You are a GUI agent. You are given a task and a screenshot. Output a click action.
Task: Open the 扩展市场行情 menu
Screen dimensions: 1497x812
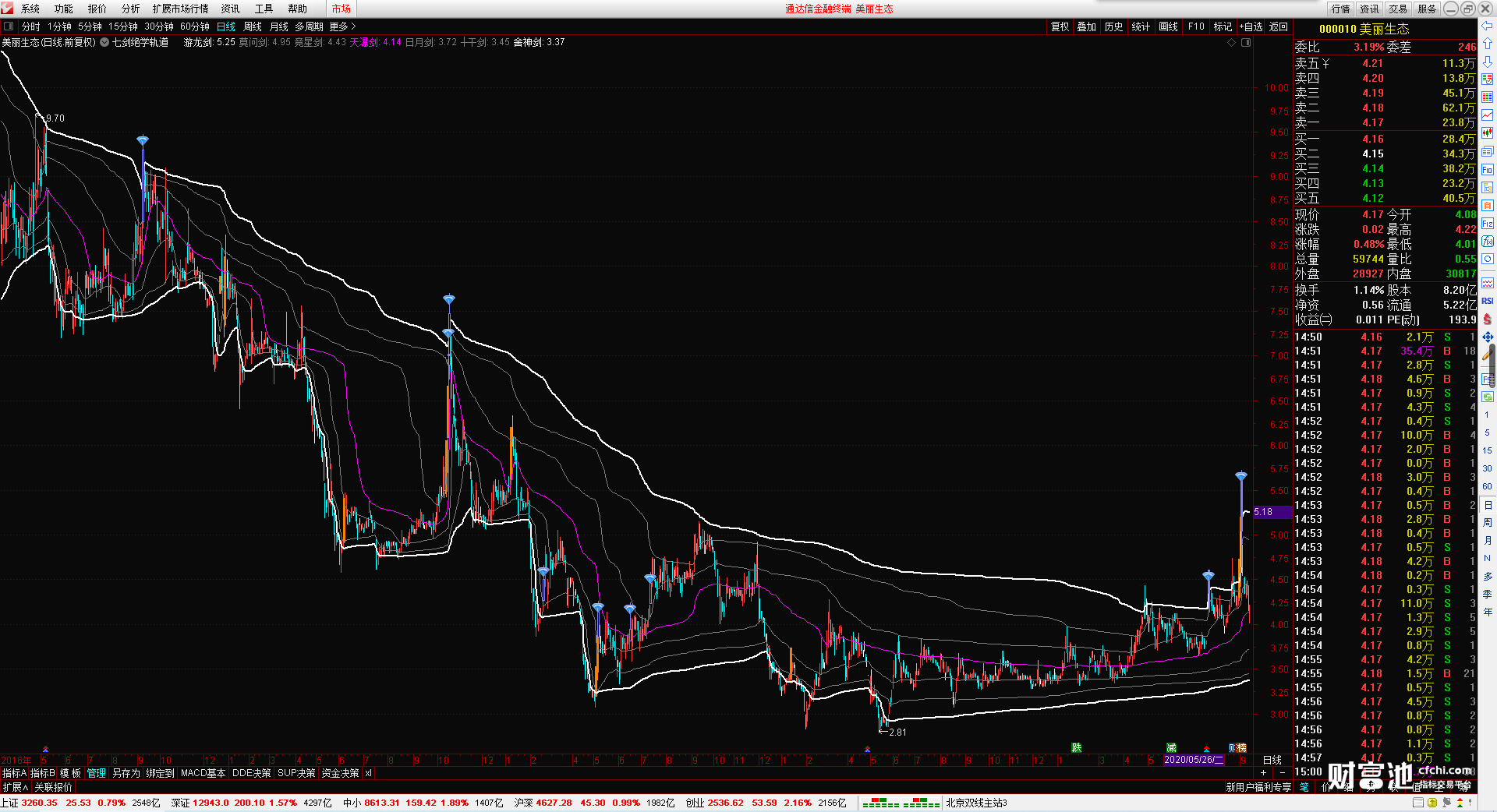pyautogui.click(x=181, y=9)
